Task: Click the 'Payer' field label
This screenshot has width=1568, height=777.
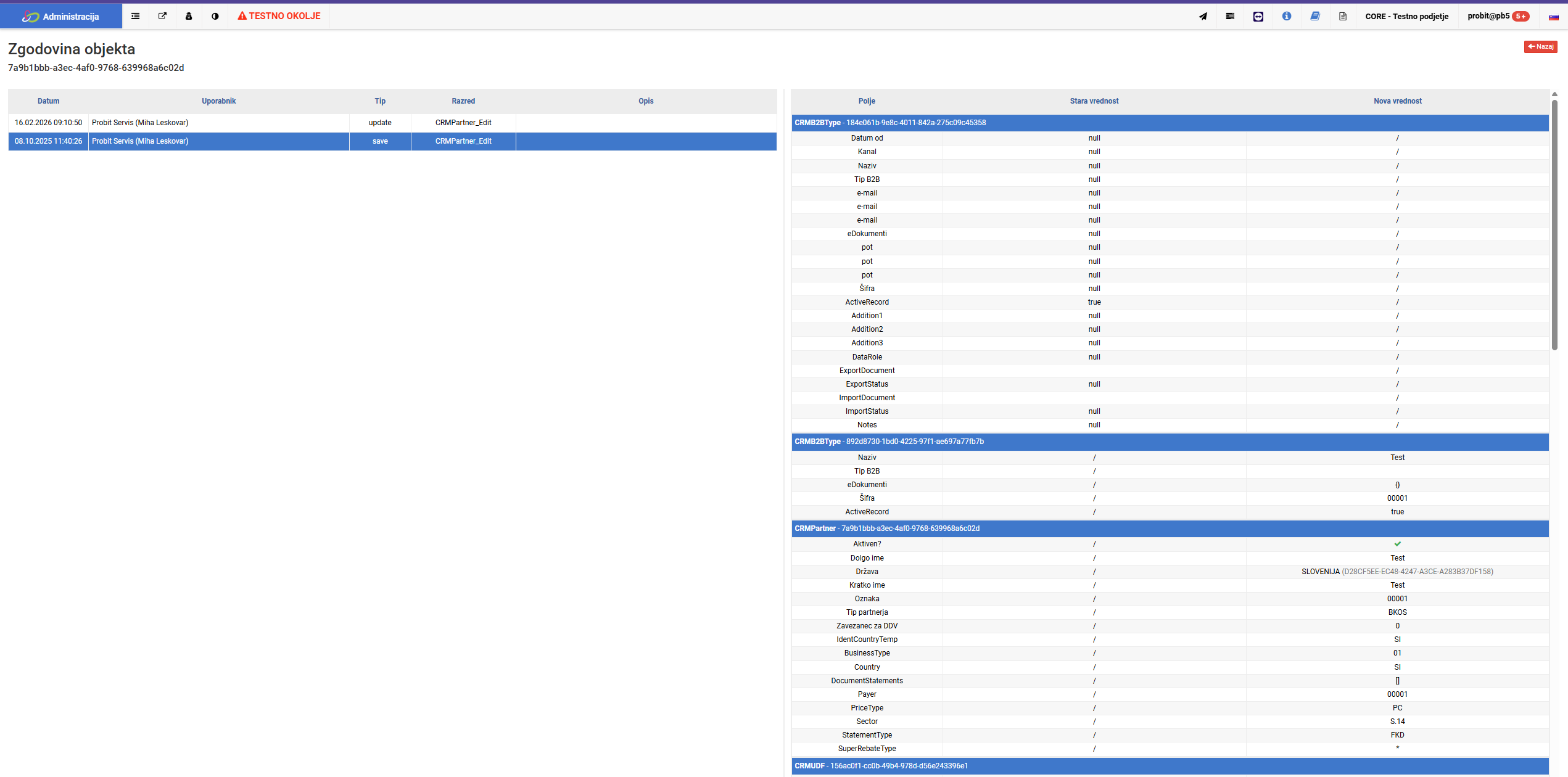Action: [x=867, y=694]
